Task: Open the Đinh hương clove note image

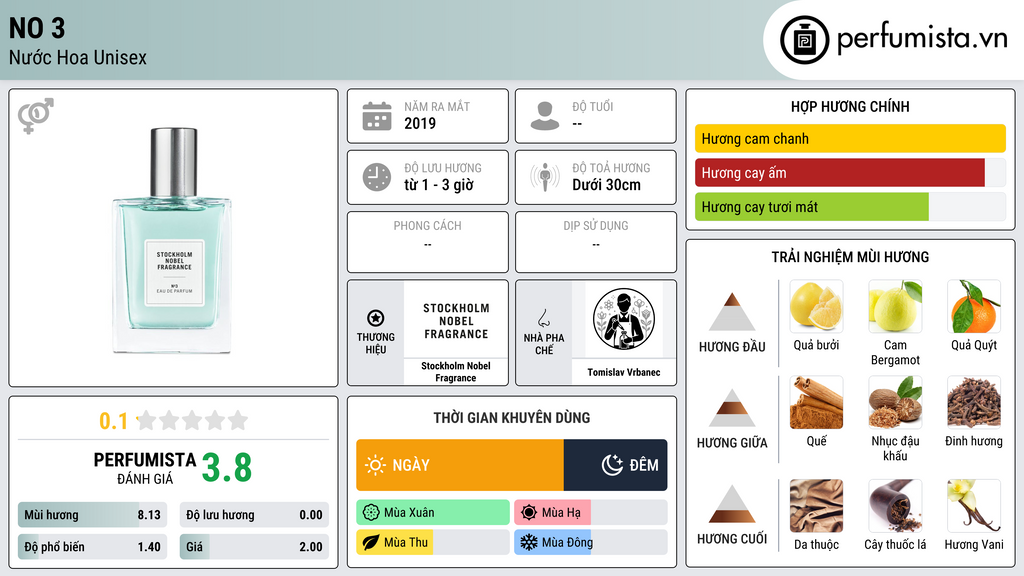Action: coord(974,402)
